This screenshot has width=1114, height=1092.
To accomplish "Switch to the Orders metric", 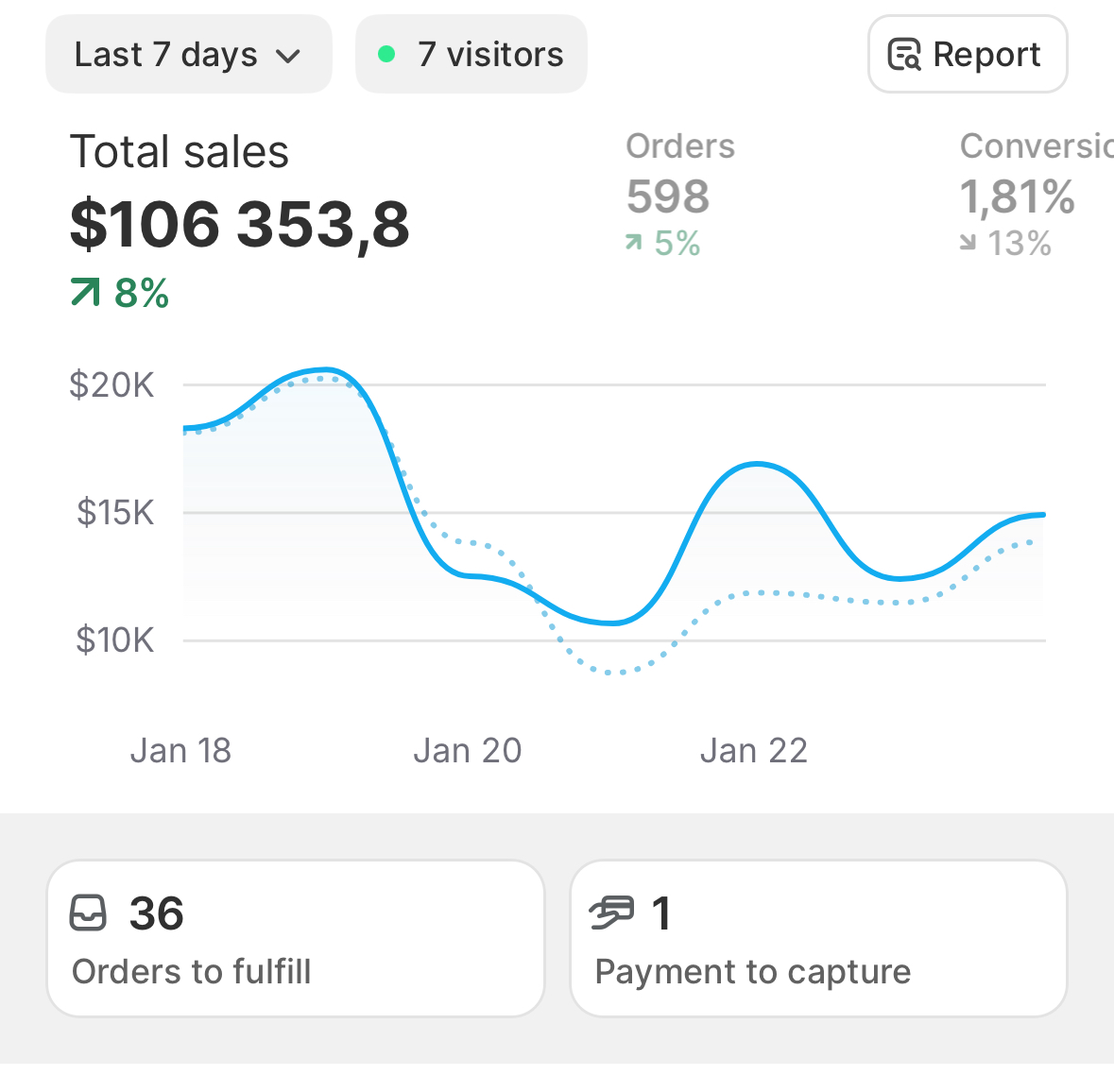I will pyautogui.click(x=679, y=146).
